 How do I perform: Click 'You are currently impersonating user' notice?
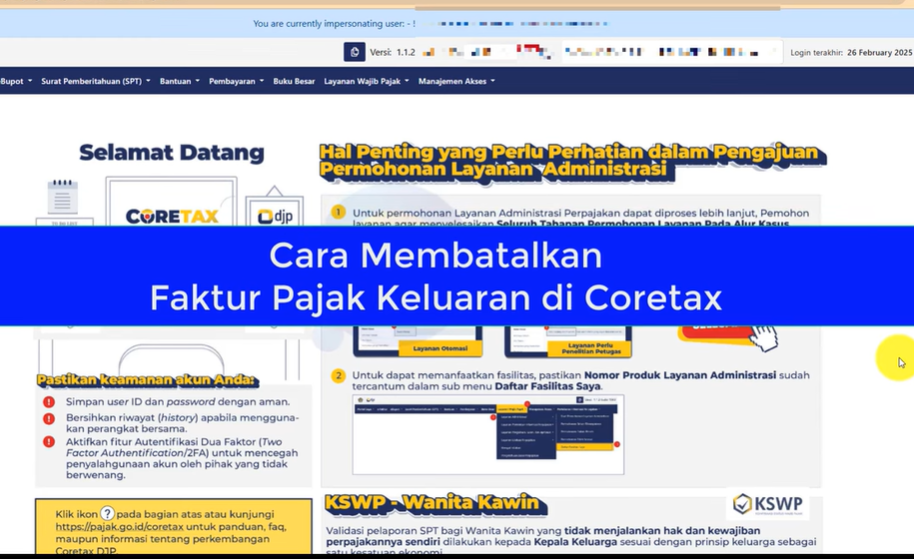point(334,24)
